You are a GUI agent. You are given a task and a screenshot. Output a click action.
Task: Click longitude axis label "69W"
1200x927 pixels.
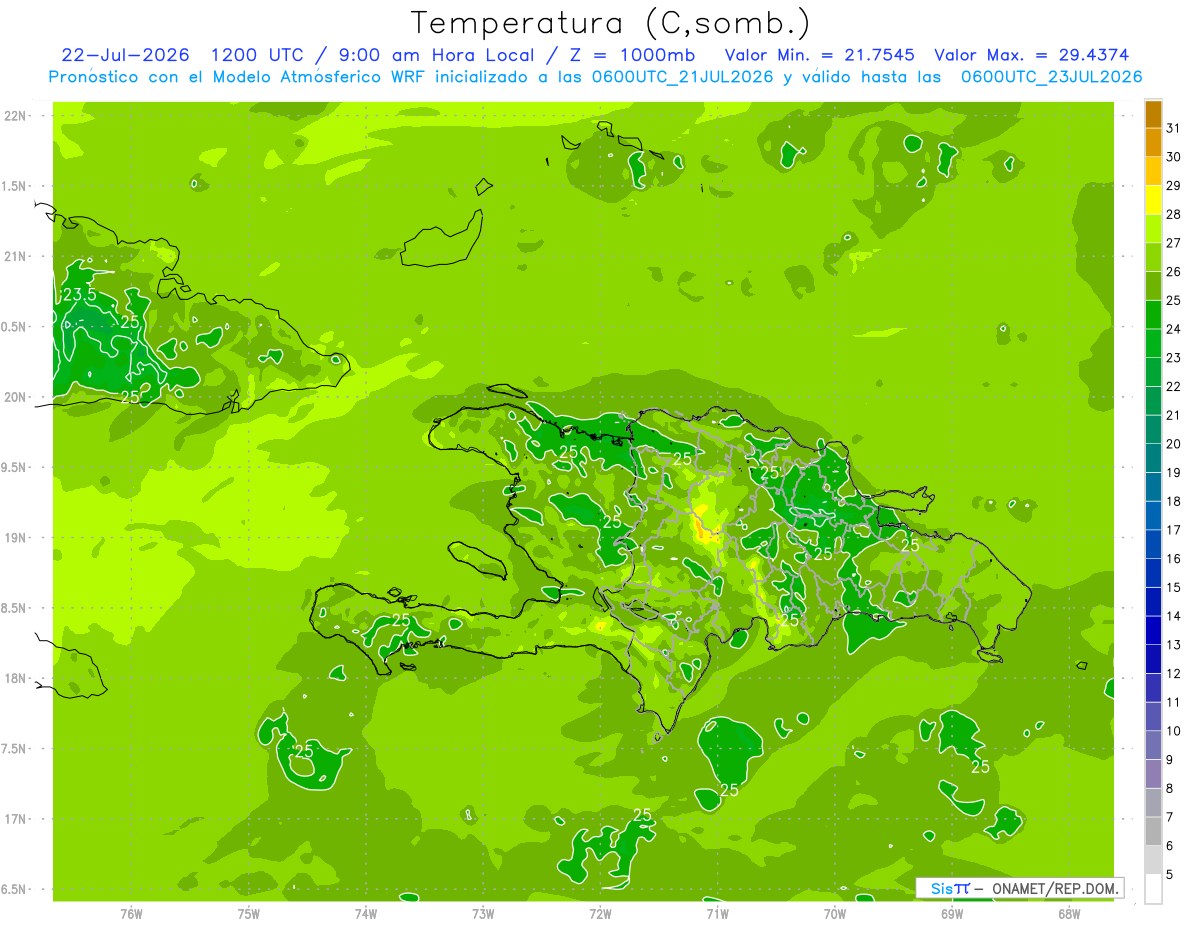pyautogui.click(x=952, y=914)
